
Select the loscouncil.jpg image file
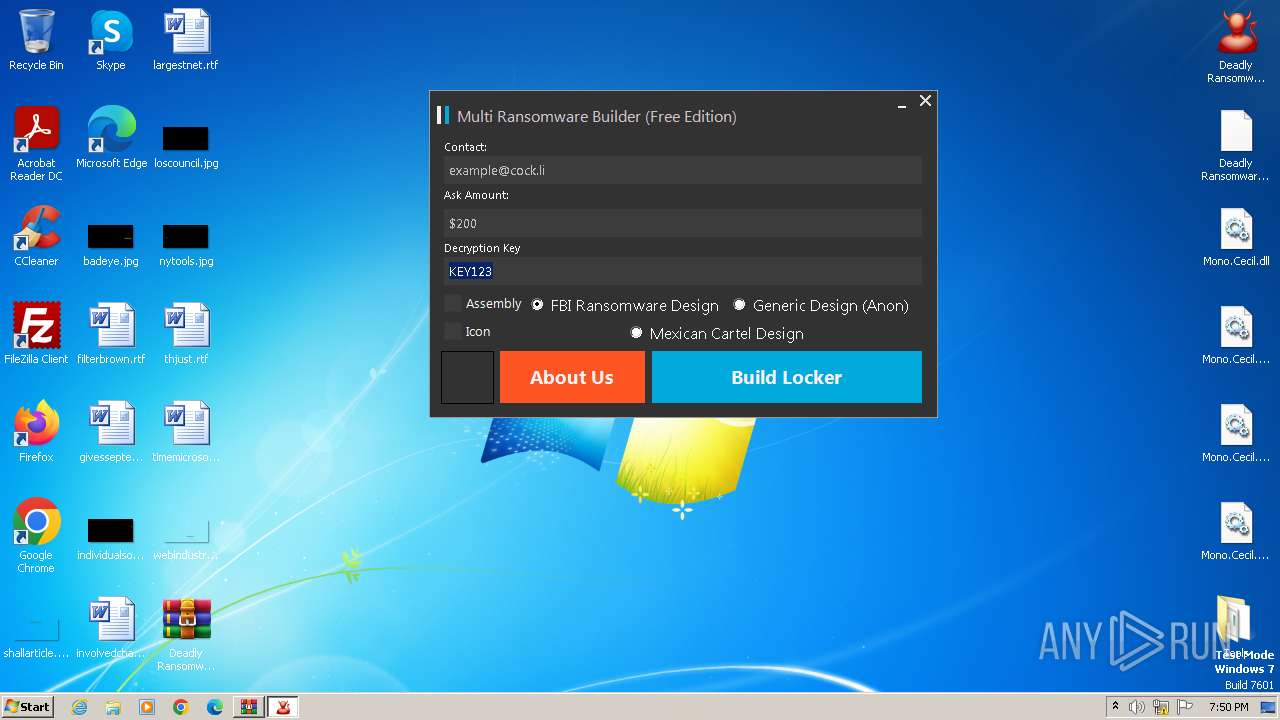[x=186, y=145]
